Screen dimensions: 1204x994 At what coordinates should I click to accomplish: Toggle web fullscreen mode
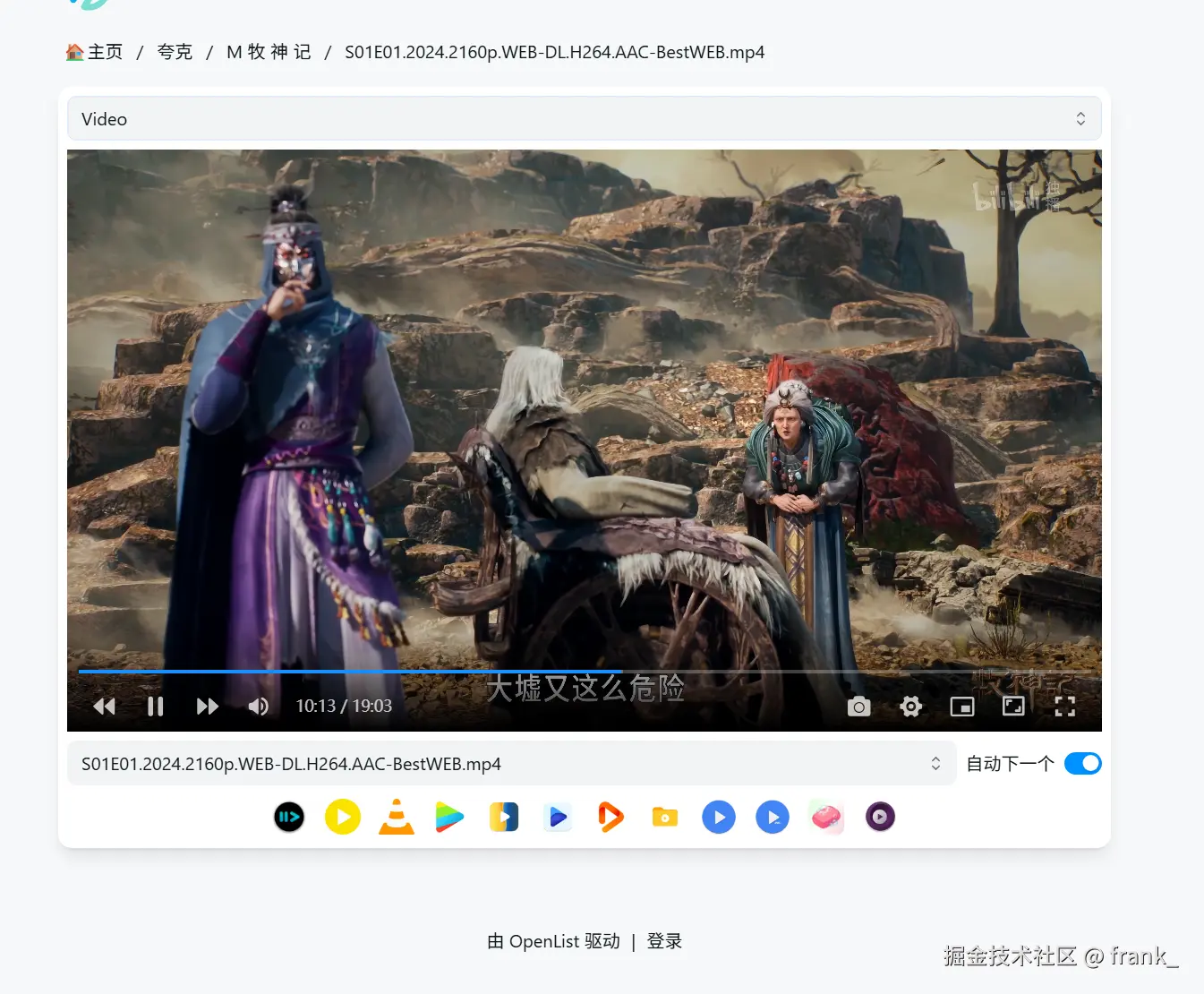(x=1013, y=707)
